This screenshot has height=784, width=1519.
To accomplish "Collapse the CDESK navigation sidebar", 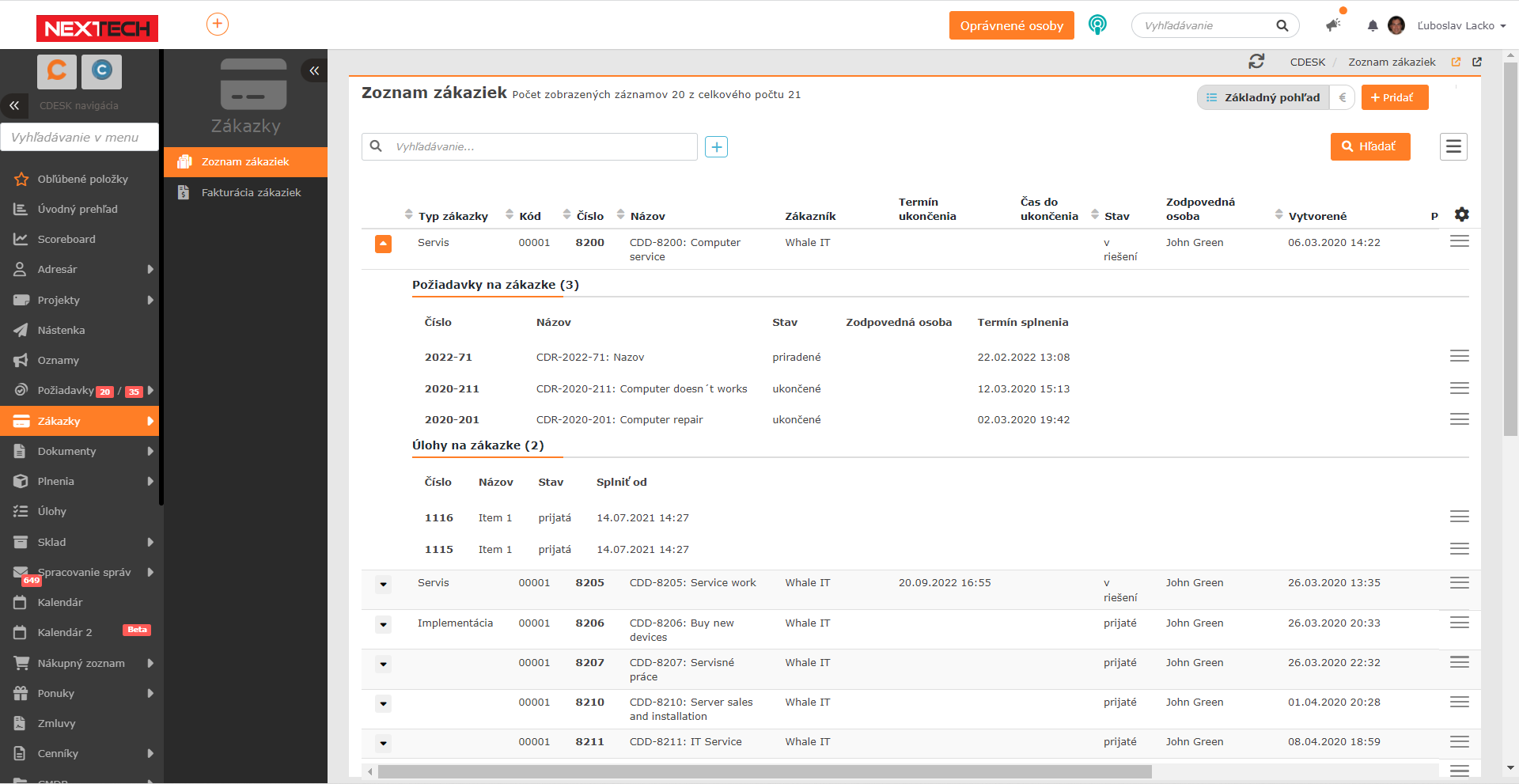I will [x=14, y=105].
